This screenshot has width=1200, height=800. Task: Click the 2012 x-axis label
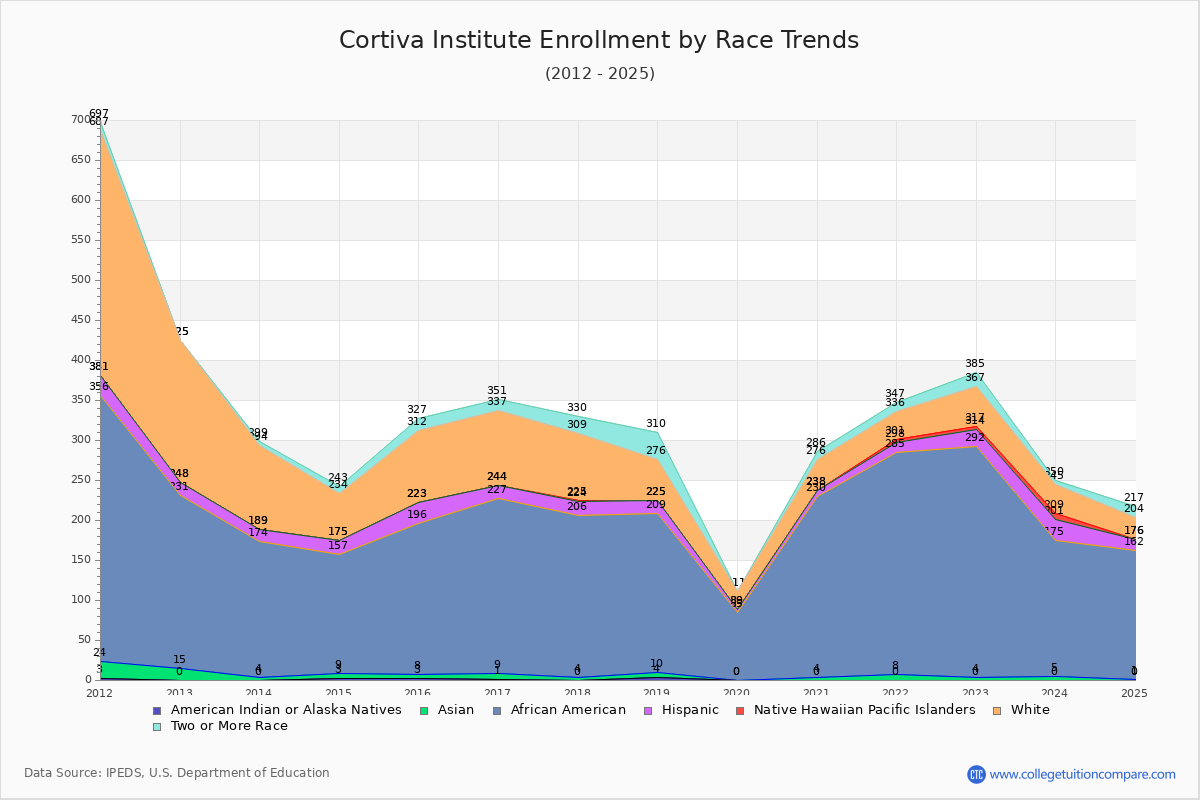(100, 693)
